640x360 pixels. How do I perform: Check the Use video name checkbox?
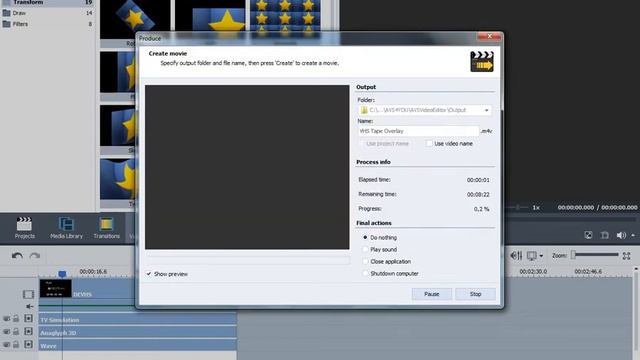click(x=429, y=144)
